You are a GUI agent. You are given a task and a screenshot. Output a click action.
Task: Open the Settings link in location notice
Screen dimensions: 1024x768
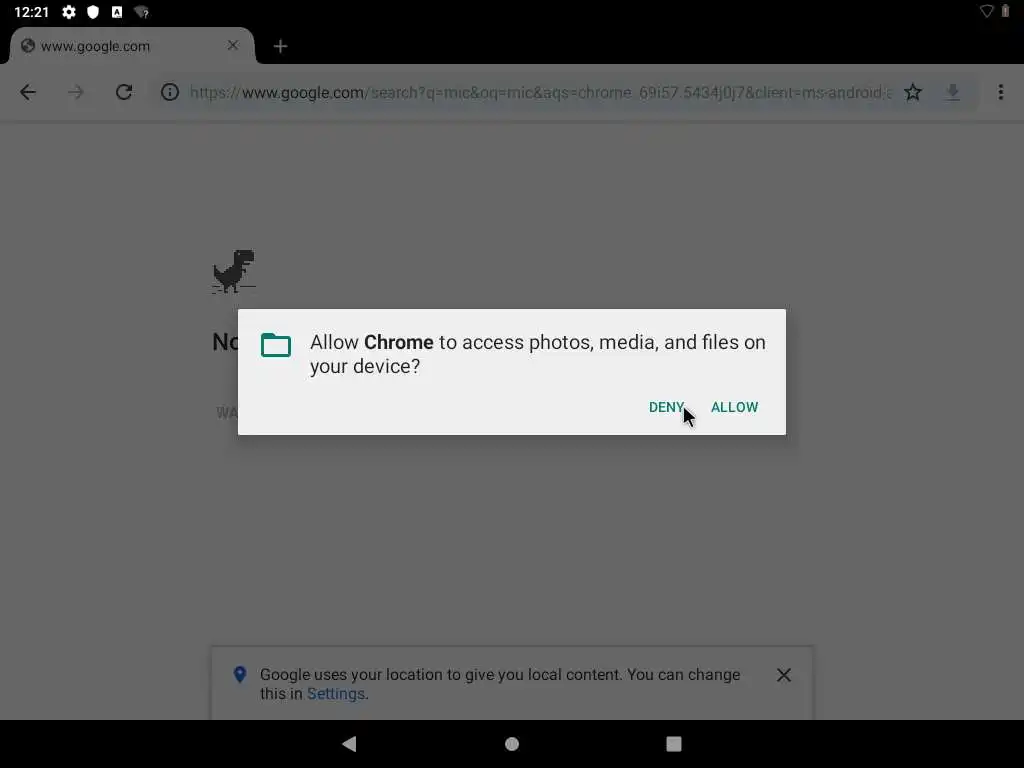(x=336, y=694)
